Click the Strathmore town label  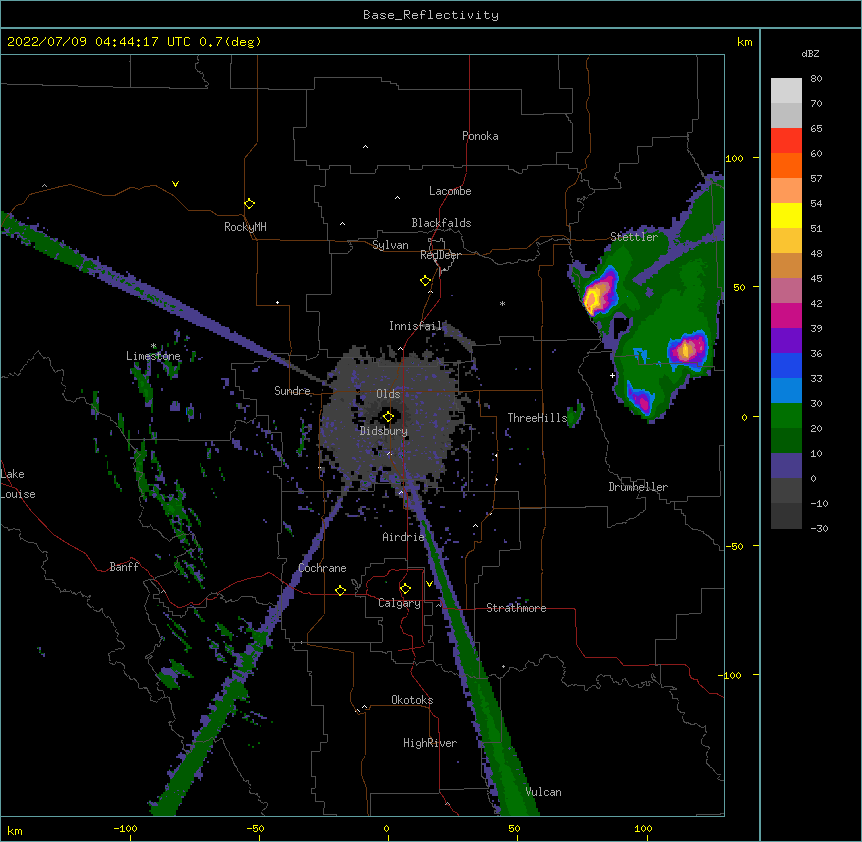point(516,608)
